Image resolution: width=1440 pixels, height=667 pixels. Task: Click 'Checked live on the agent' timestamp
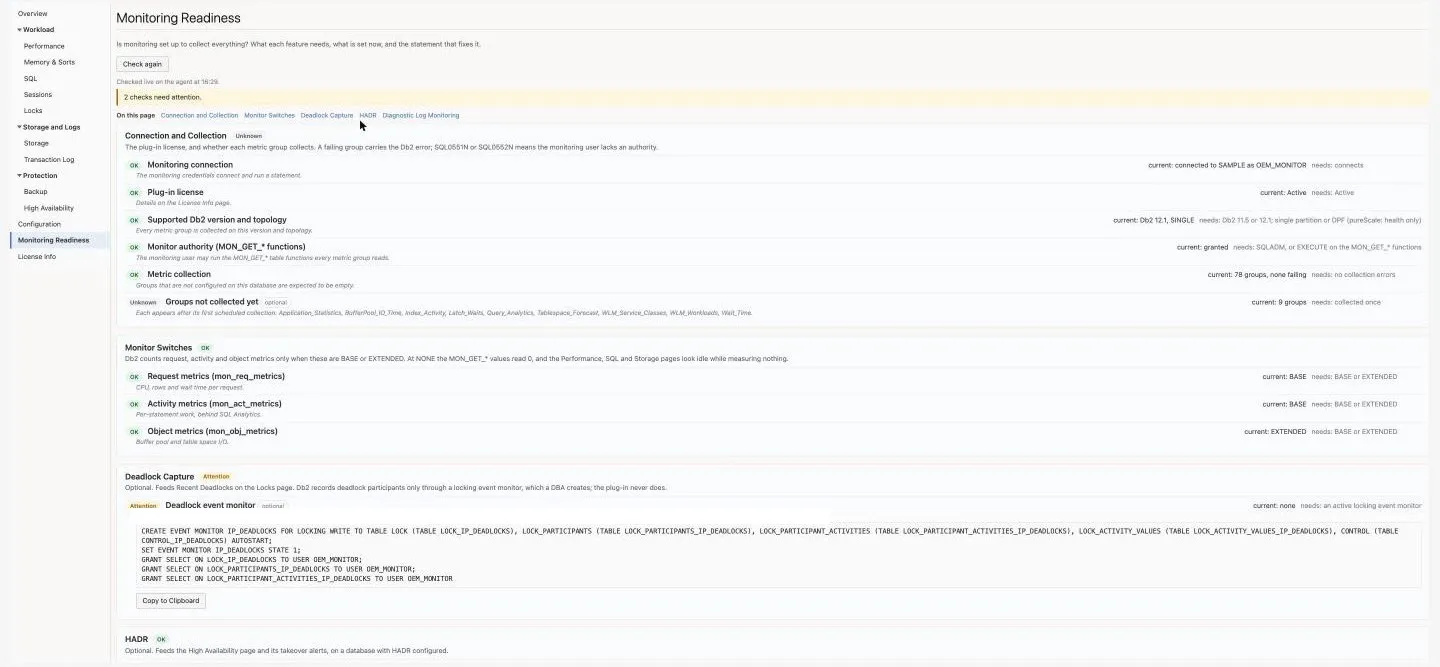point(167,82)
